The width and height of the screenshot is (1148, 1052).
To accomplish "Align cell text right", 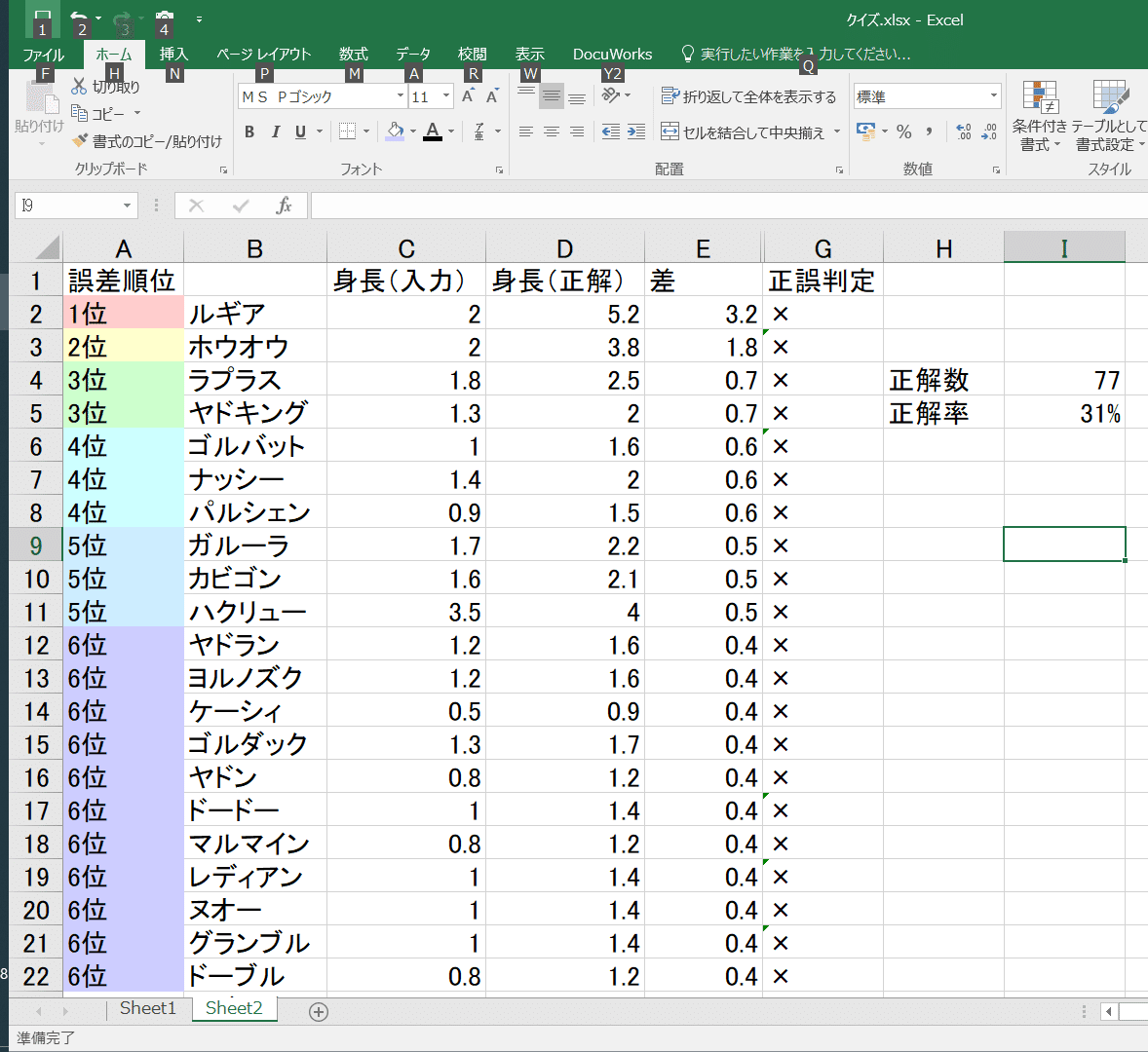I will (577, 131).
